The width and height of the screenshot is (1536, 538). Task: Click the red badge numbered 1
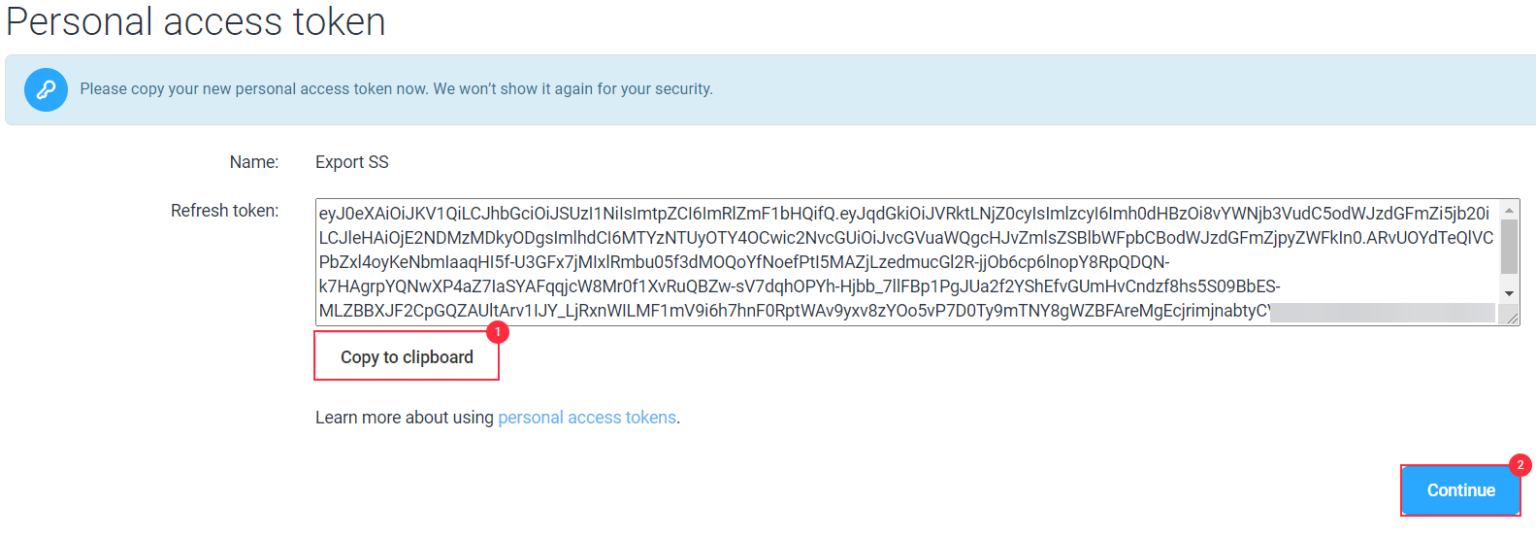(x=497, y=330)
